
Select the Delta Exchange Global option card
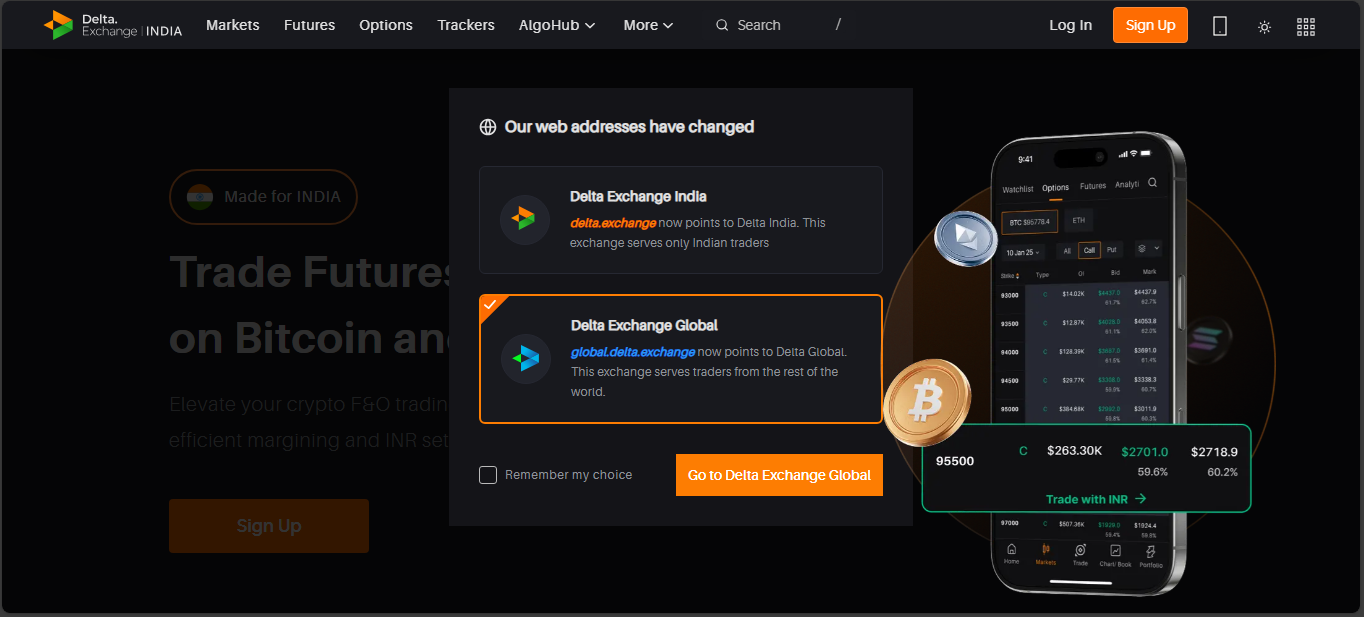coord(680,359)
